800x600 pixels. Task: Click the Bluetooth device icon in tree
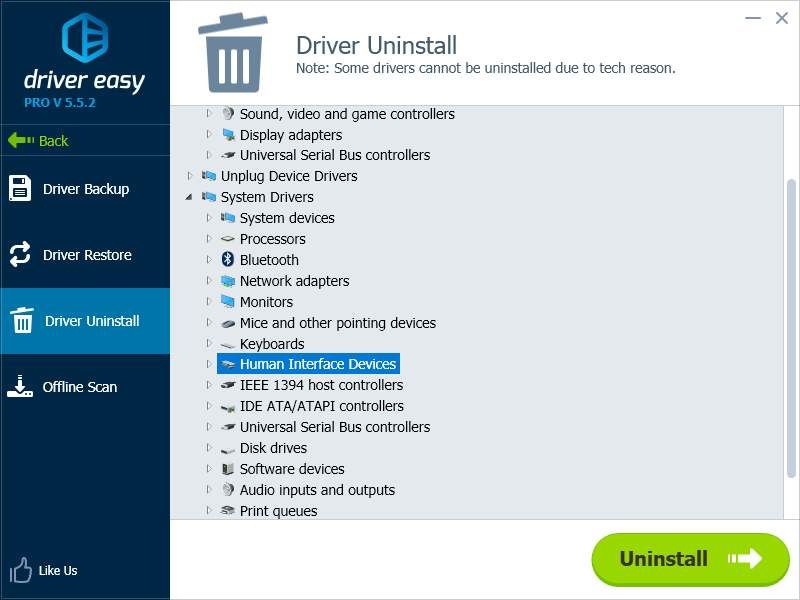[x=228, y=260]
